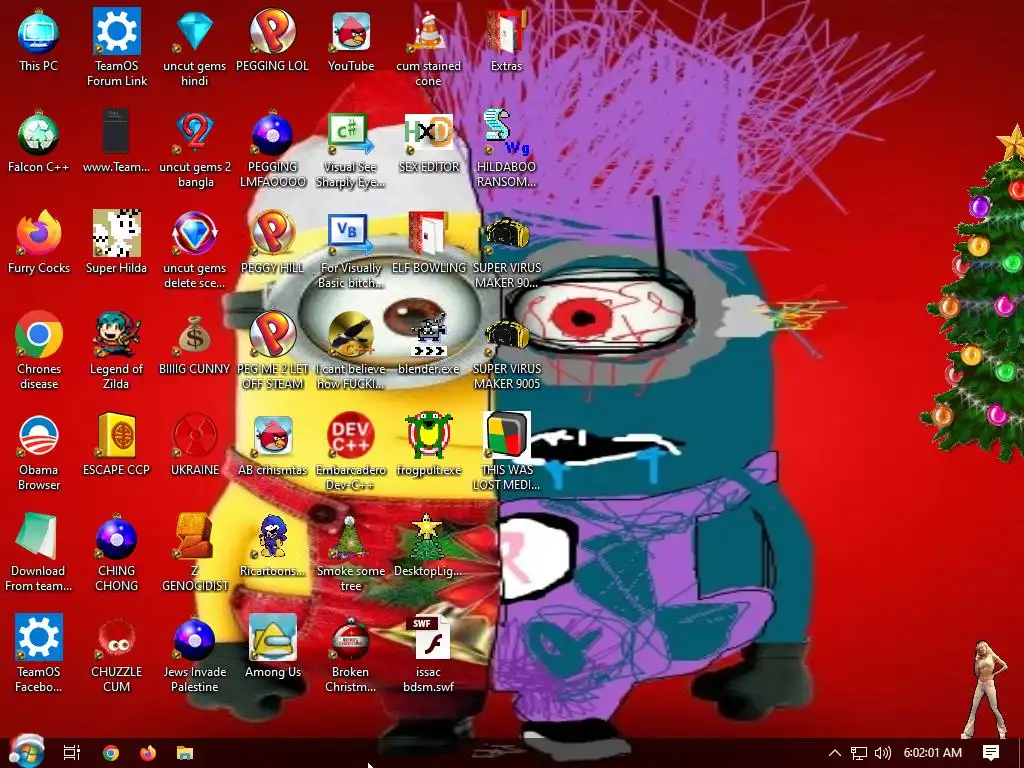Open File Explorer from the taskbar
The image size is (1024, 768).
[185, 753]
